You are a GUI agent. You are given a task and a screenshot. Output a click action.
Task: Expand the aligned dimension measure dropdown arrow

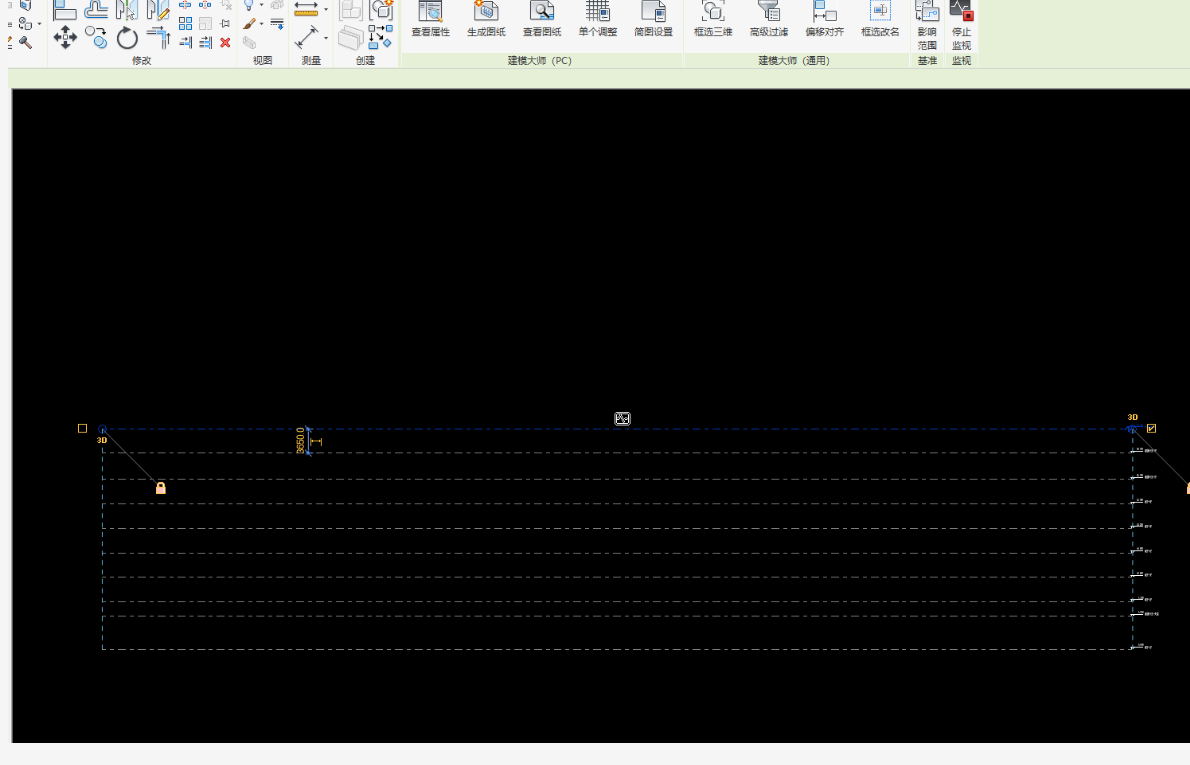(326, 10)
